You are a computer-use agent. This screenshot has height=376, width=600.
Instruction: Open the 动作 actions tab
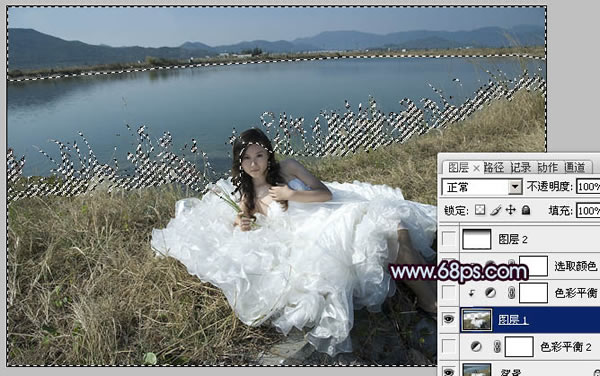pos(548,167)
